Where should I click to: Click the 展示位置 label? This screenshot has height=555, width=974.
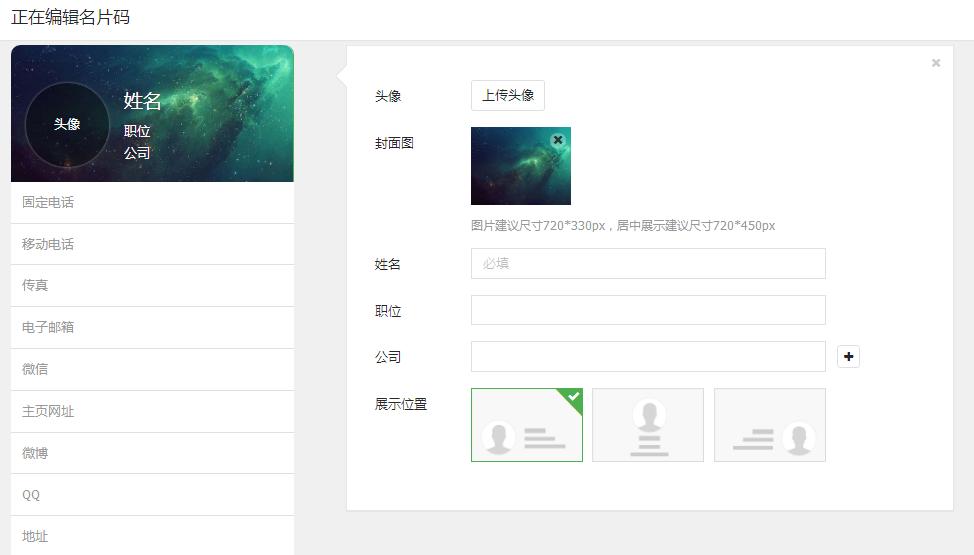pyautogui.click(x=401, y=404)
